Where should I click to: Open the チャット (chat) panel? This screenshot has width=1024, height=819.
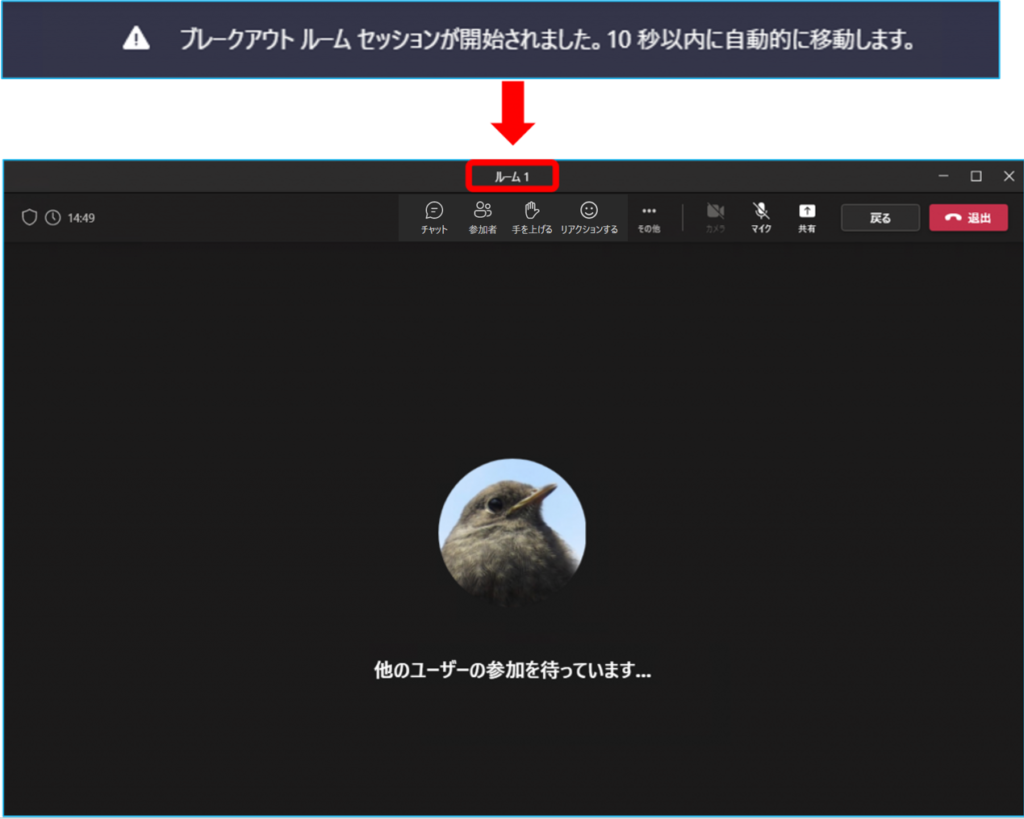434,217
